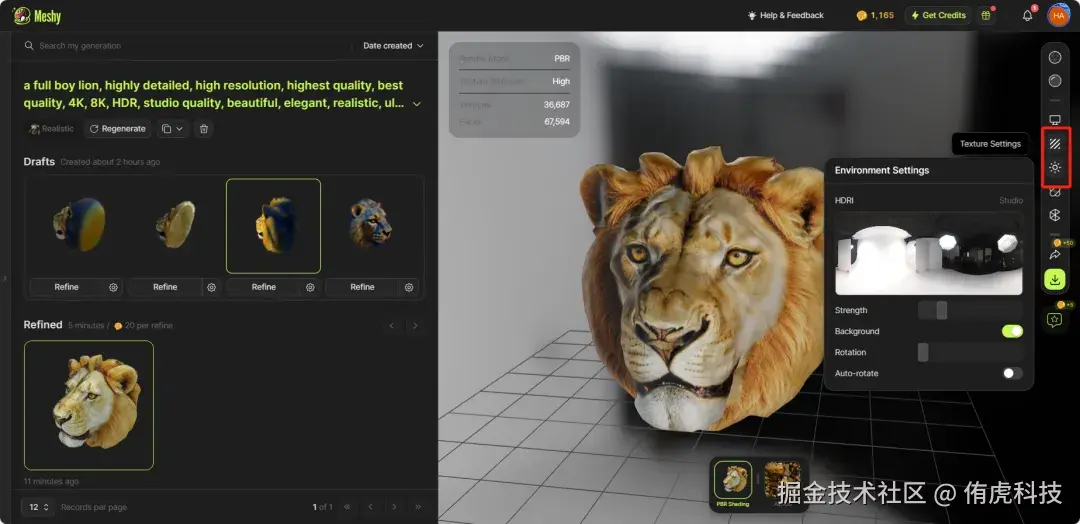Select the second draft thumbnail
This screenshot has height=524, width=1080.
tap(175, 226)
